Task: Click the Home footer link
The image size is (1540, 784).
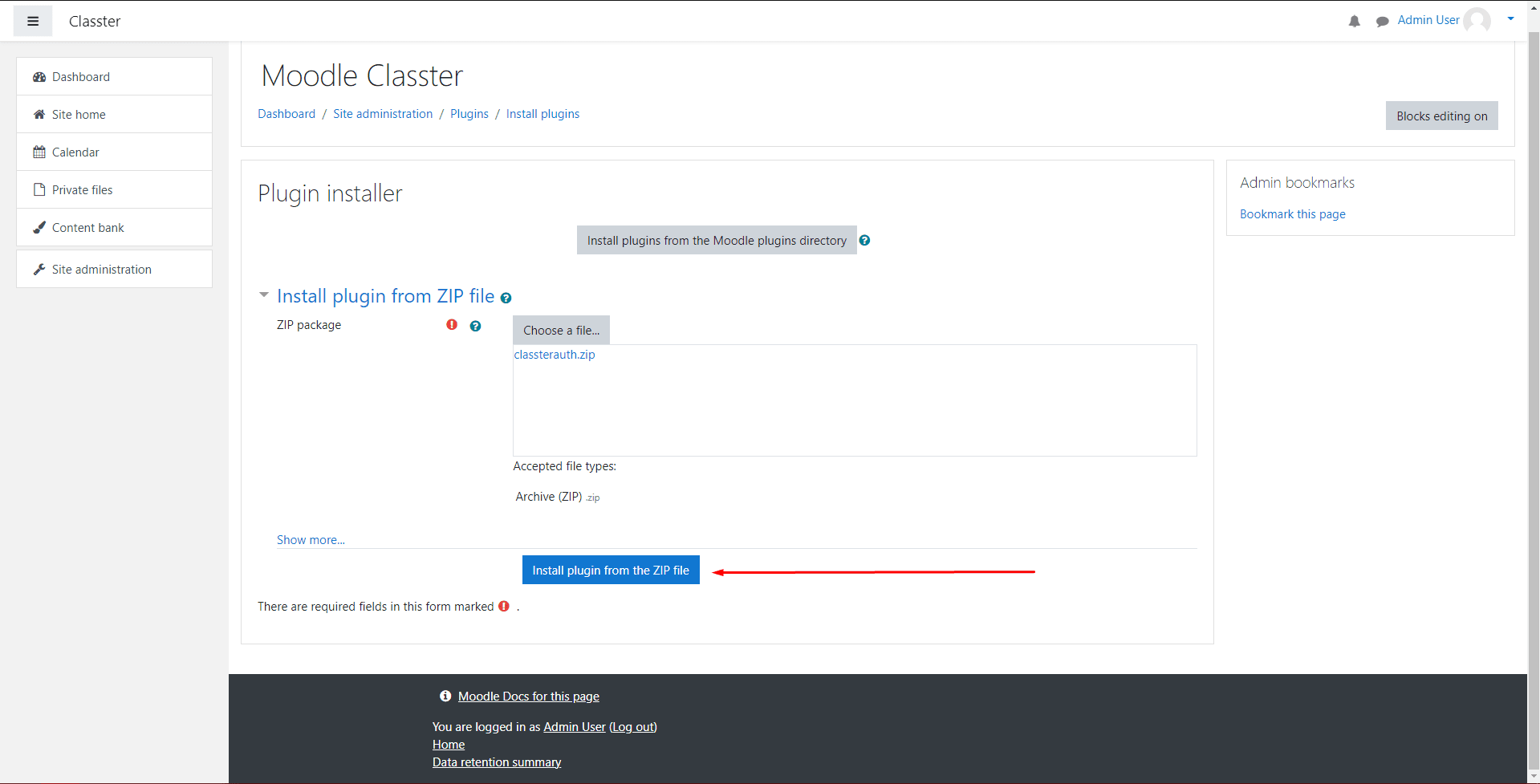Action: pyautogui.click(x=449, y=745)
